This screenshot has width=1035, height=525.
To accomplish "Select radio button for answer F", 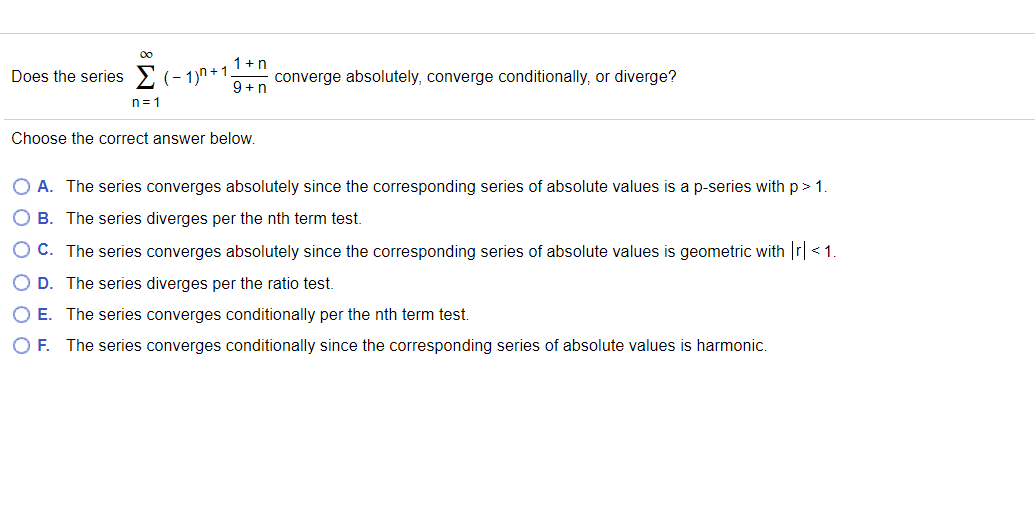I will (22, 345).
